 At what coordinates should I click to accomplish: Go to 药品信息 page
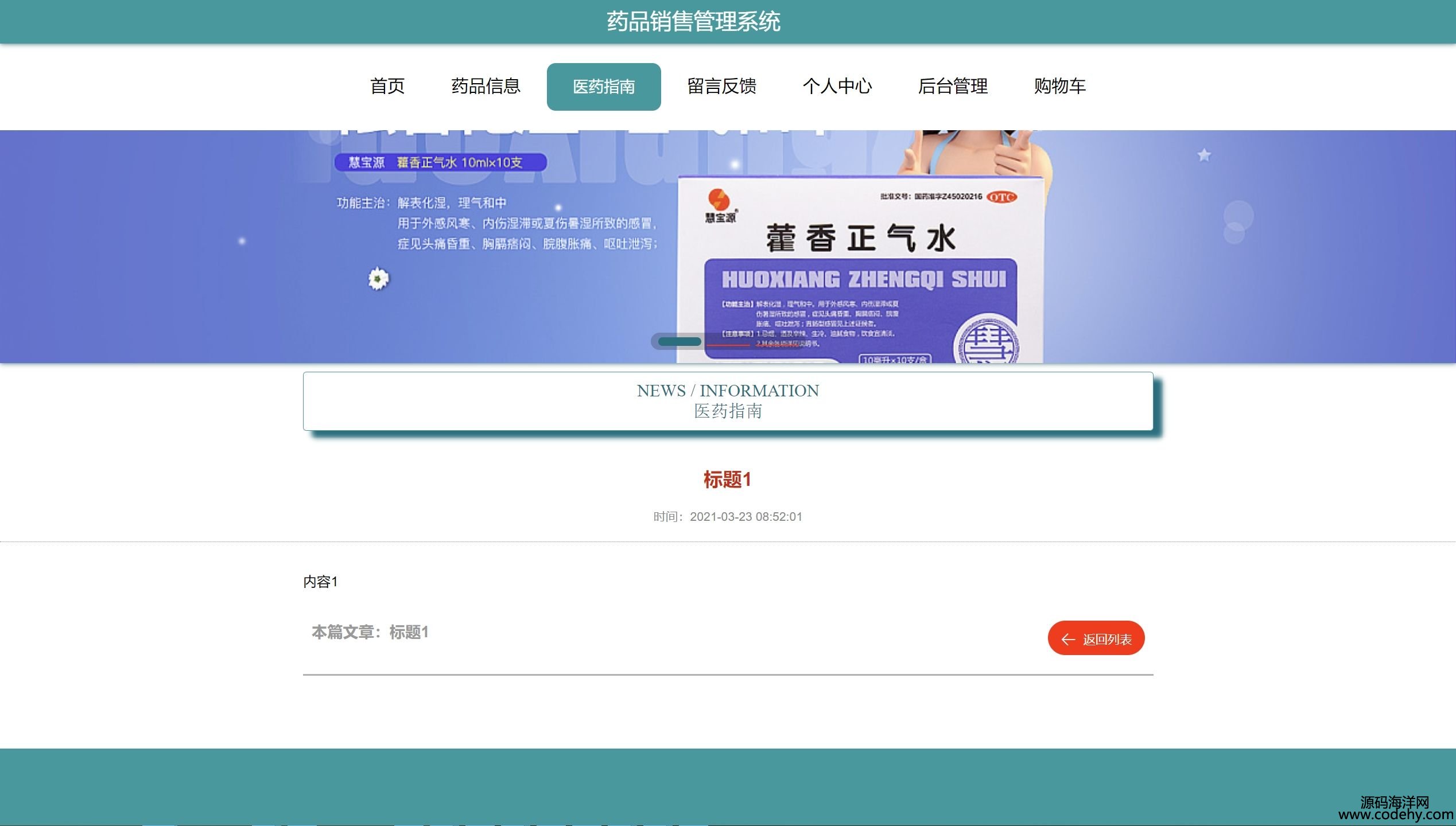click(486, 86)
